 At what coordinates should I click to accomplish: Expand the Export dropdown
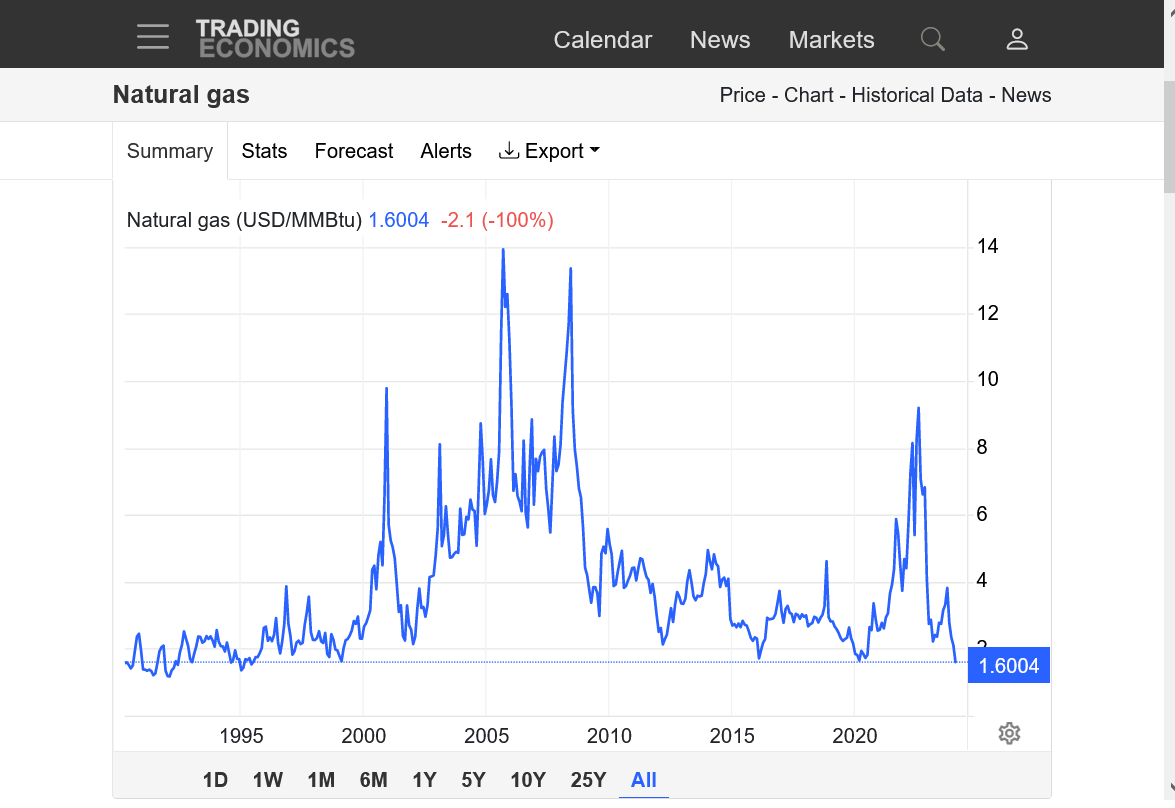point(549,151)
